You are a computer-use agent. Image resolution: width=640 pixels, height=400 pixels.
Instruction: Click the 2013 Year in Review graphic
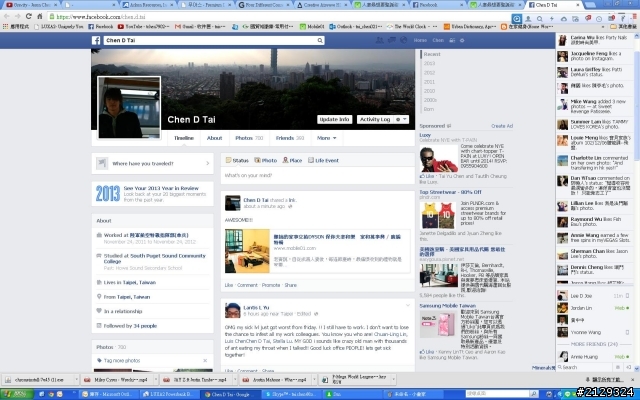(108, 193)
